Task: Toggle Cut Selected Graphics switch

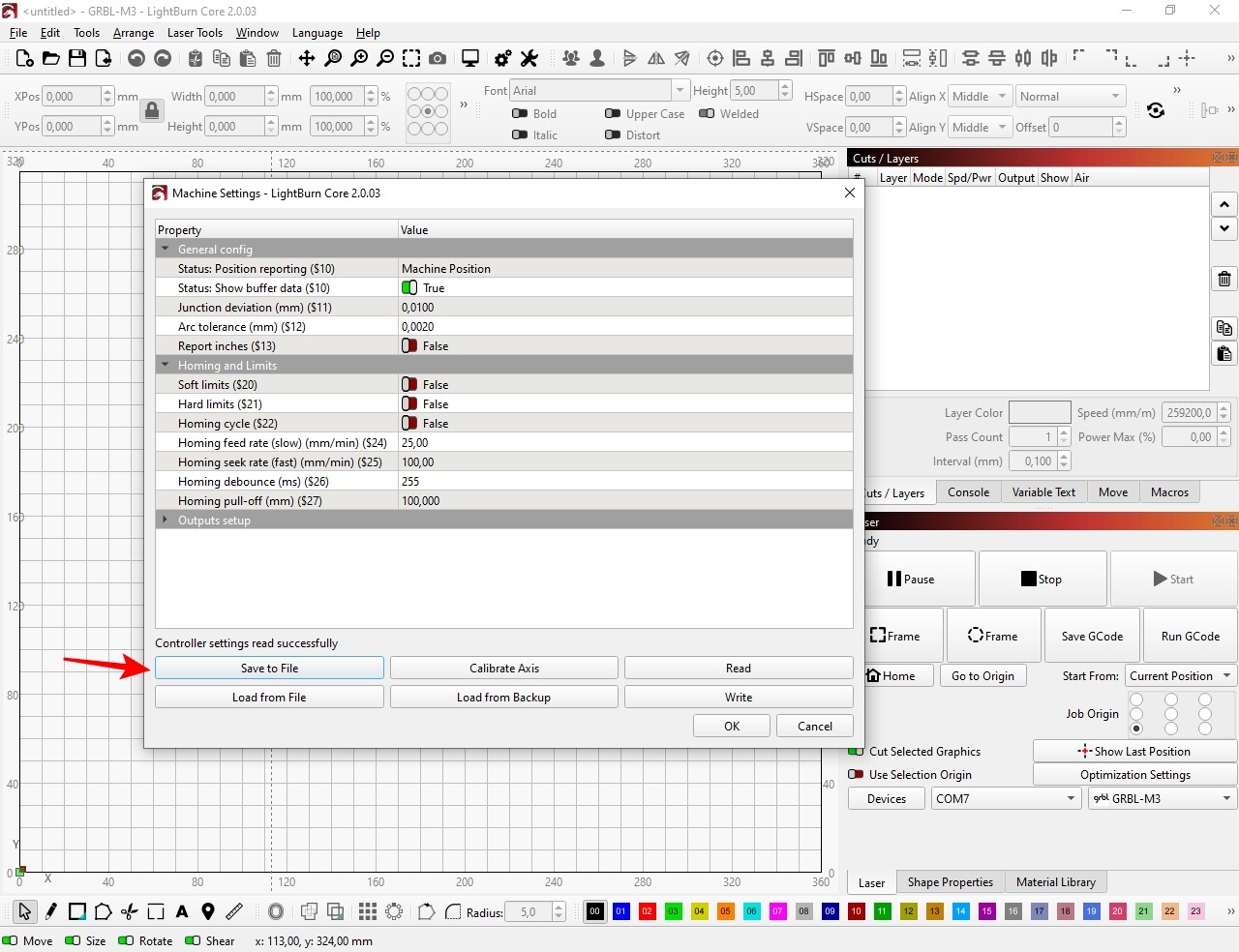Action: pos(856,752)
